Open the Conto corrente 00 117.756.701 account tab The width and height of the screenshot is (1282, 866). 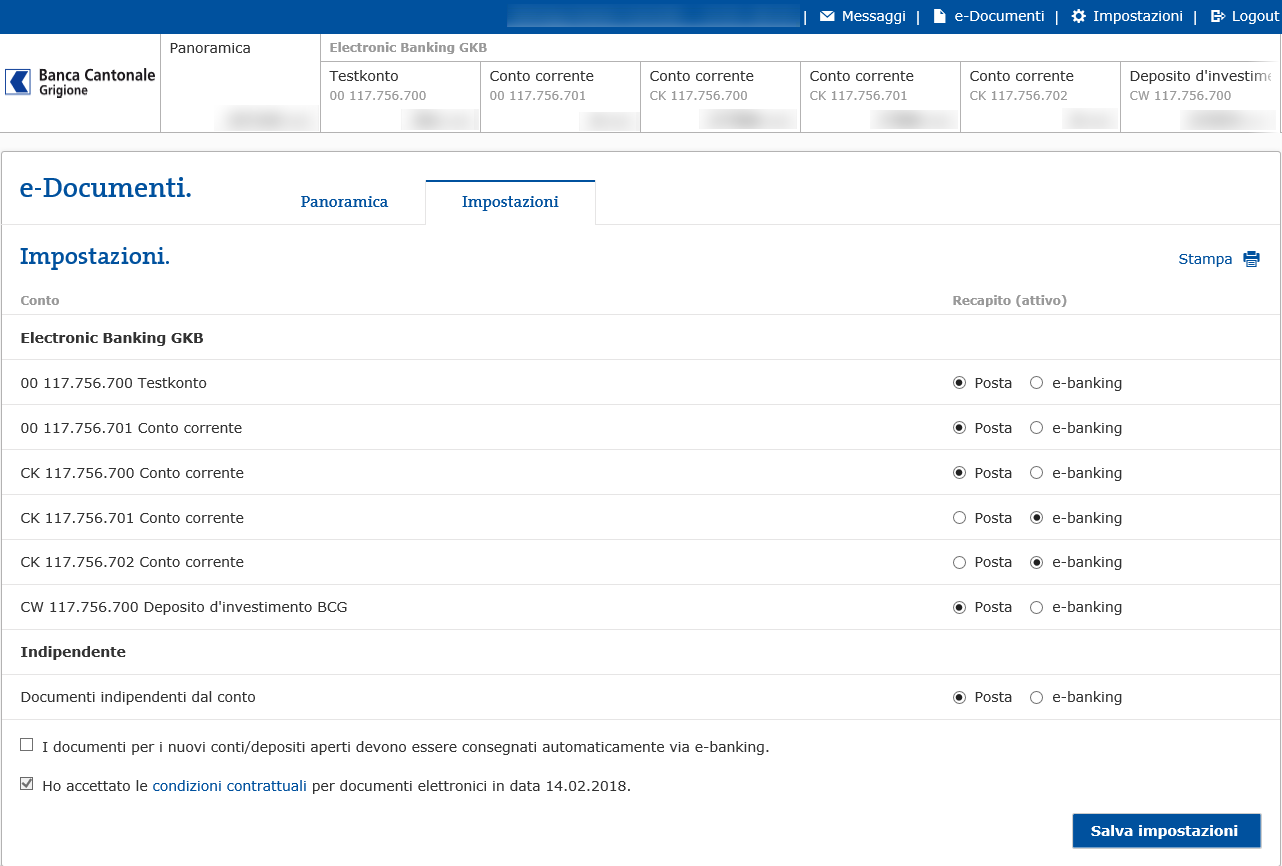pyautogui.click(x=561, y=96)
